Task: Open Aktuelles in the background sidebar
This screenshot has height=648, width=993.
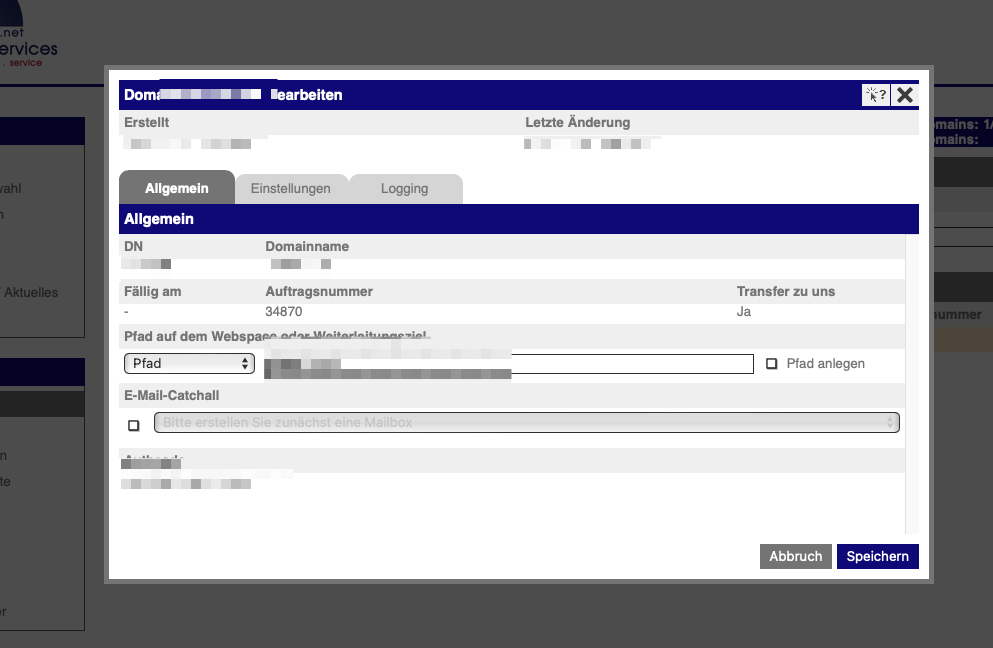Action: click(30, 293)
